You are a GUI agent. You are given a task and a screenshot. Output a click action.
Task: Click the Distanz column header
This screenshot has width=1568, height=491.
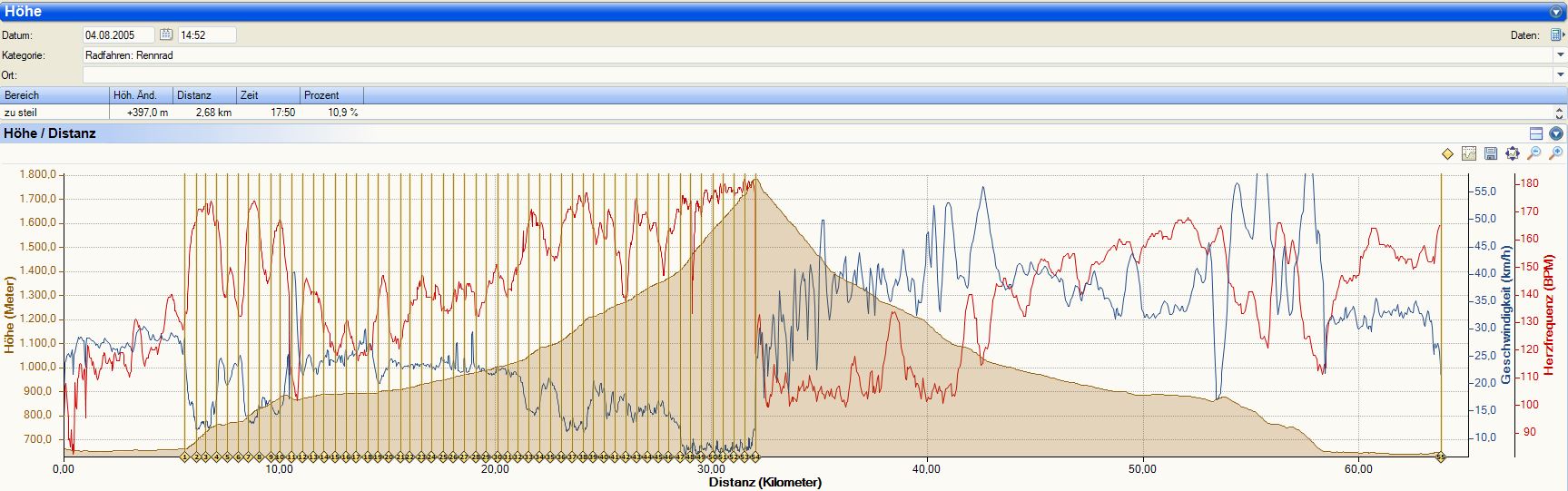click(x=204, y=95)
